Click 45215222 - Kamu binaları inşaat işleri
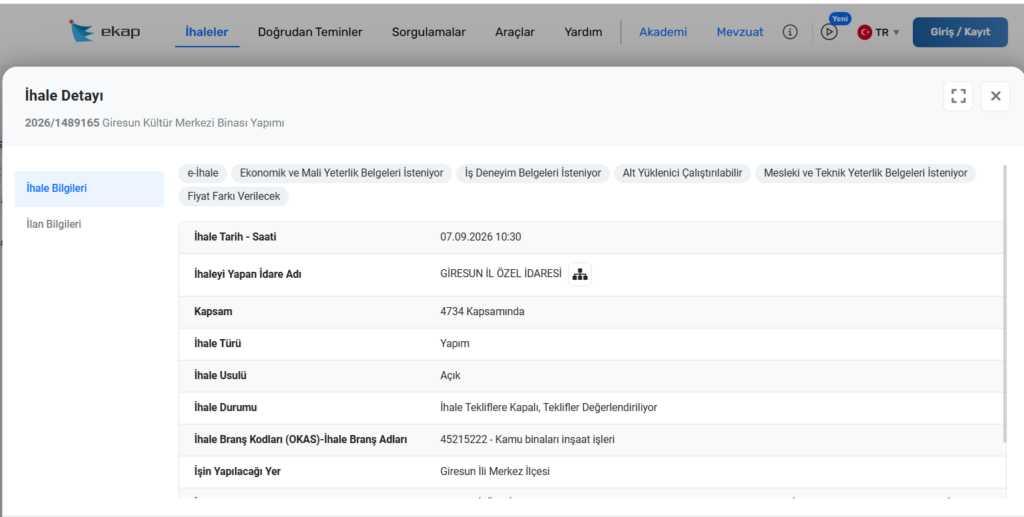The image size is (1024, 517). pos(527,439)
